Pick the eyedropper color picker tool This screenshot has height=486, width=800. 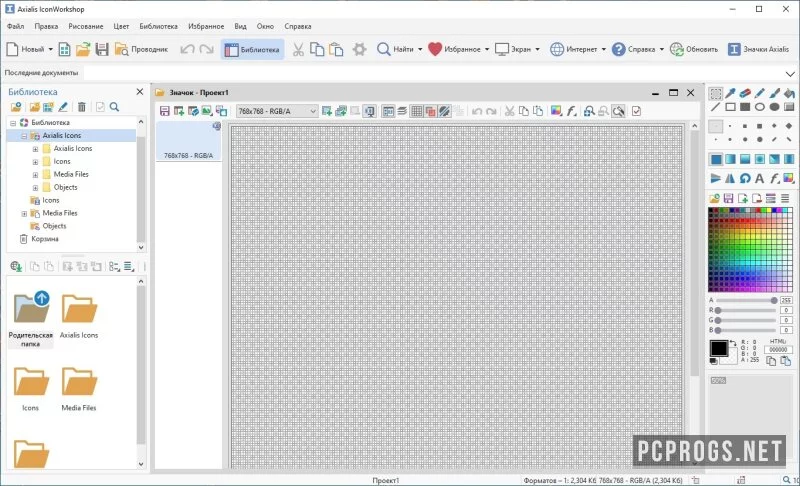tap(731, 93)
